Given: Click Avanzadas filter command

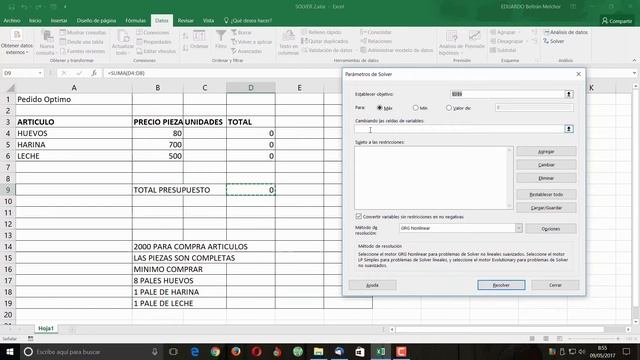Looking at the screenshot, I should pos(247,51).
